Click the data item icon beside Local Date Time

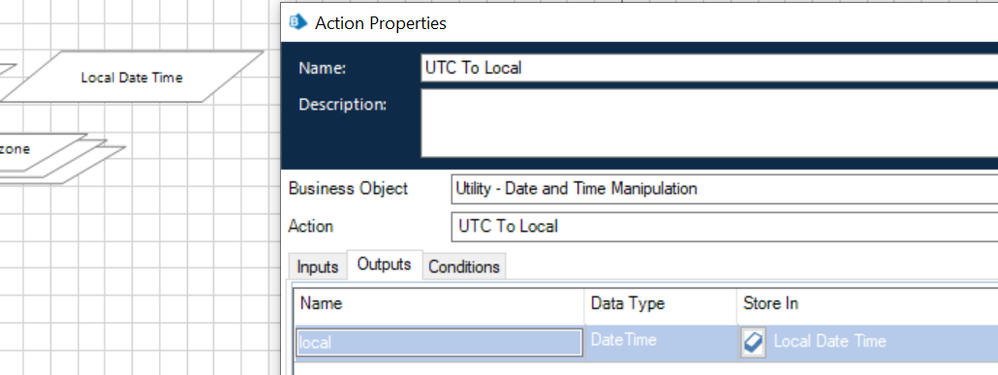click(x=754, y=342)
